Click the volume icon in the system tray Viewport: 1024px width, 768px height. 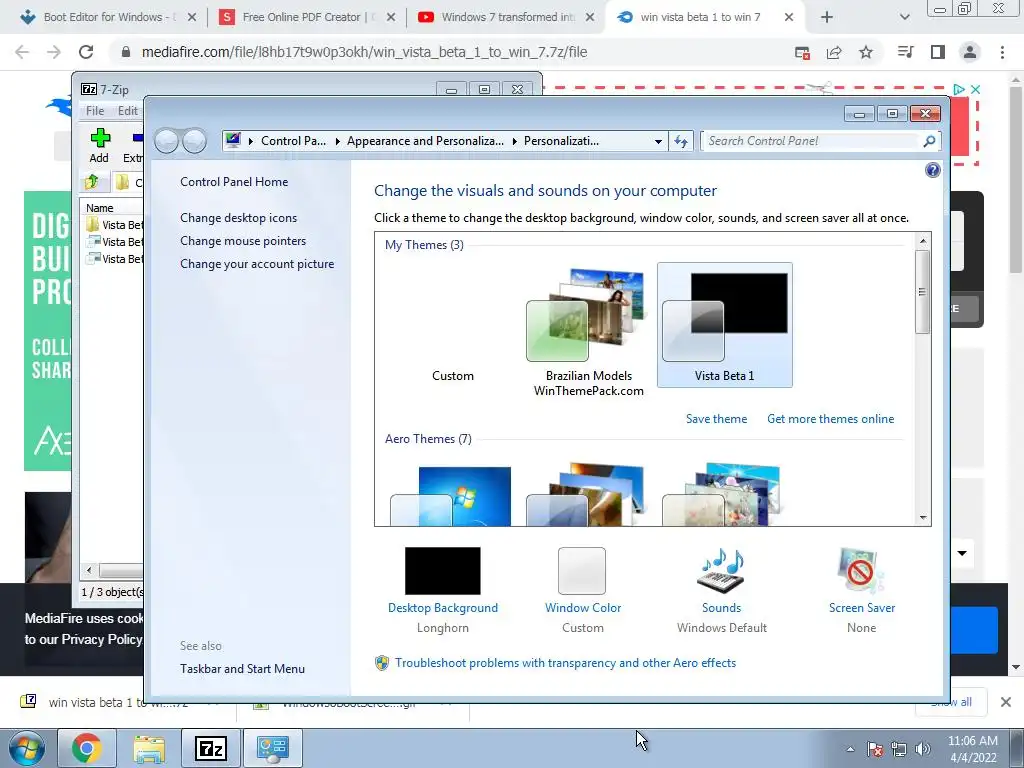point(923,749)
